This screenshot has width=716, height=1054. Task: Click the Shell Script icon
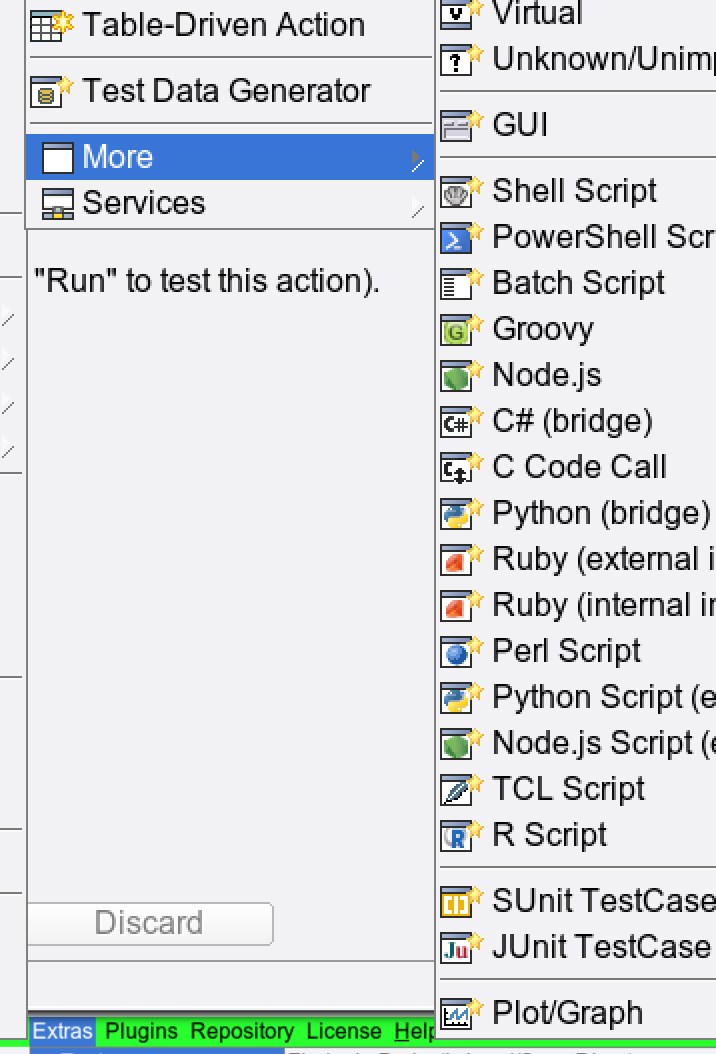click(x=458, y=191)
